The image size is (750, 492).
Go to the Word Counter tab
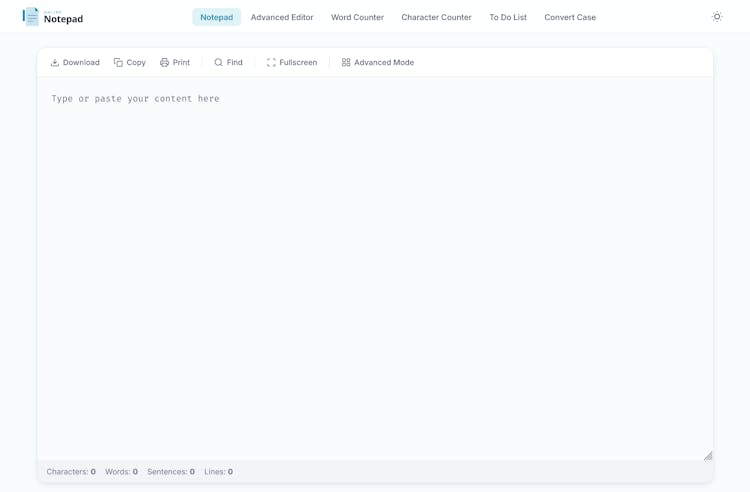(357, 17)
